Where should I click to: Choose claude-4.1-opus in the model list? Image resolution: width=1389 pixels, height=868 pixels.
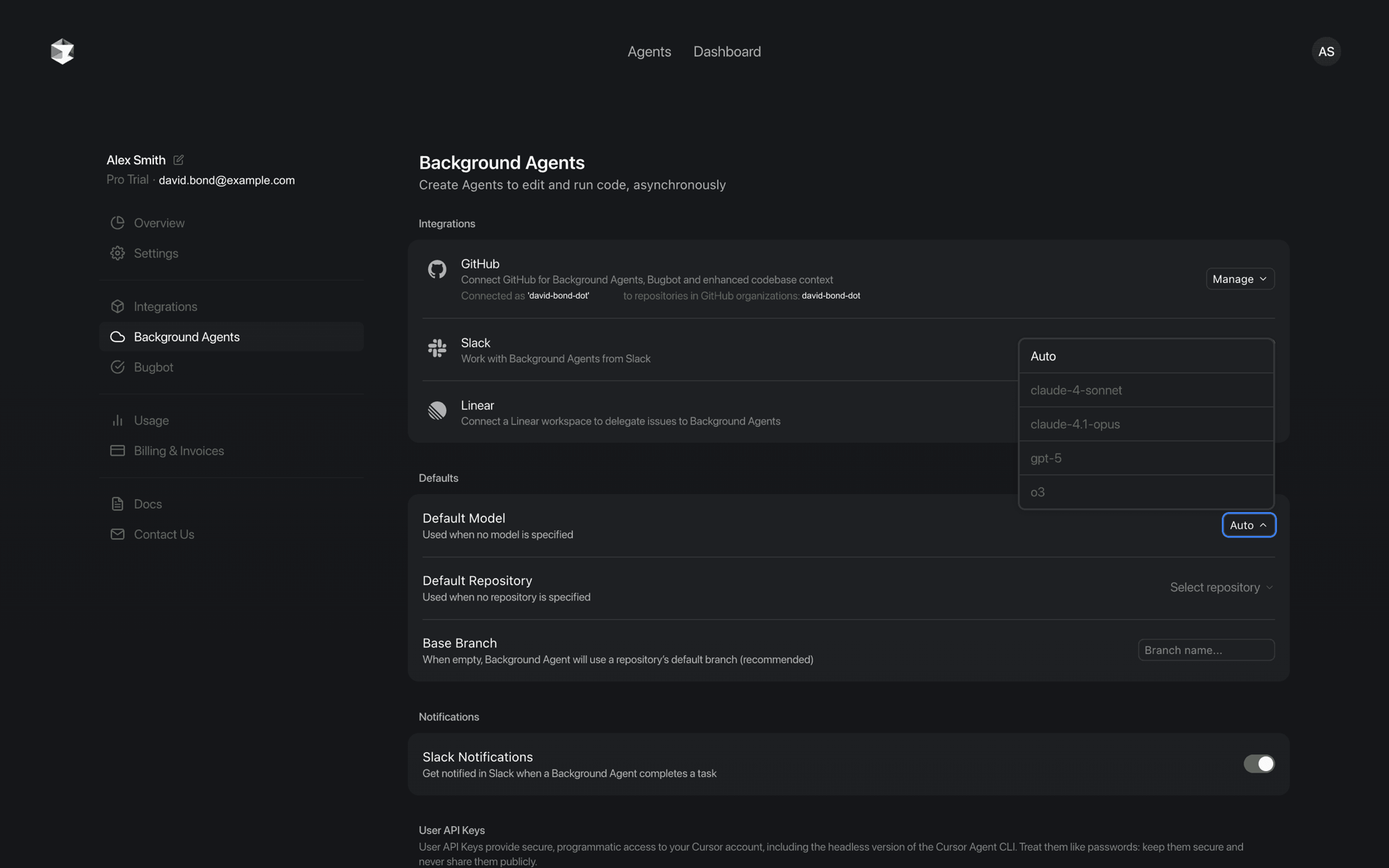1146,425
